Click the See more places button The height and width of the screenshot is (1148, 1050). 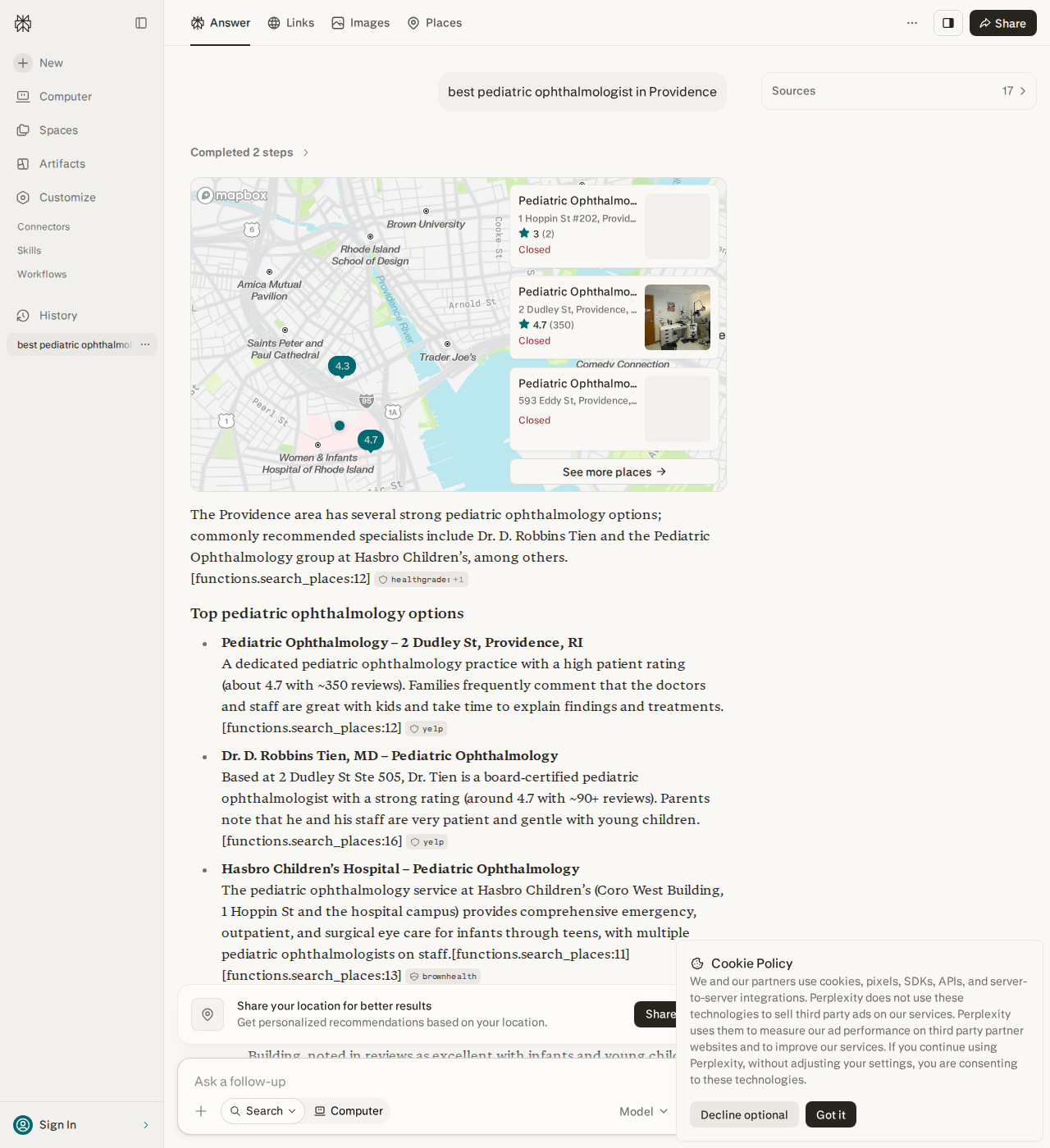(x=614, y=471)
